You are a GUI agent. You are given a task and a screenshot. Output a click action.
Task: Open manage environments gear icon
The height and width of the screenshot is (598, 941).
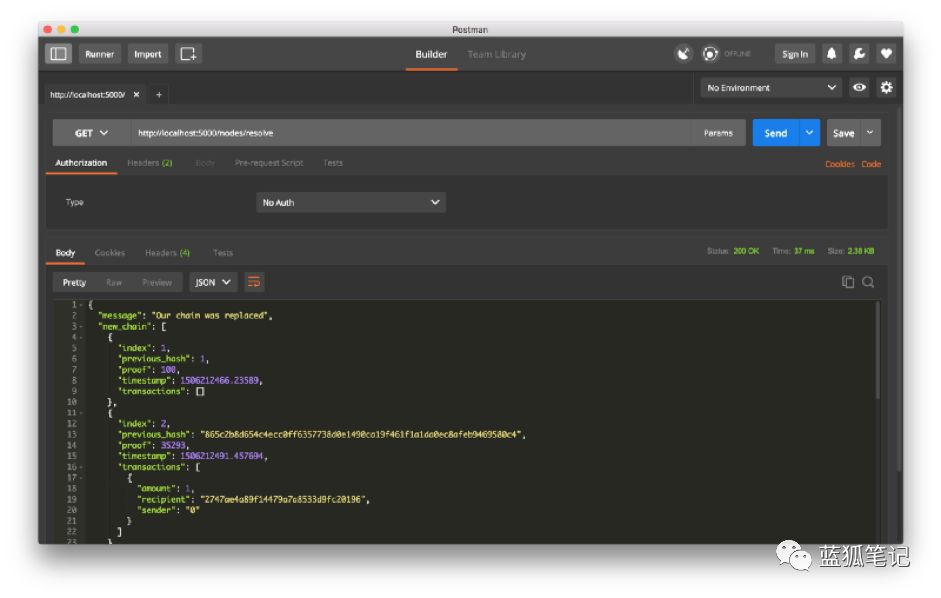[x=886, y=88]
